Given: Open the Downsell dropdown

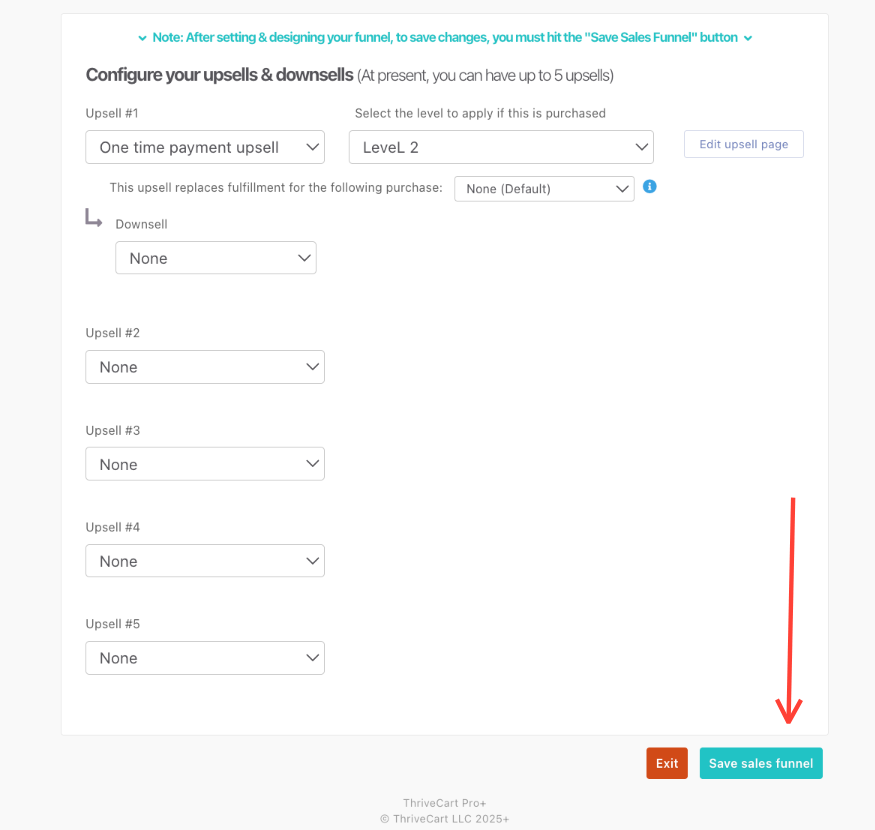Looking at the screenshot, I should pyautogui.click(x=216, y=258).
